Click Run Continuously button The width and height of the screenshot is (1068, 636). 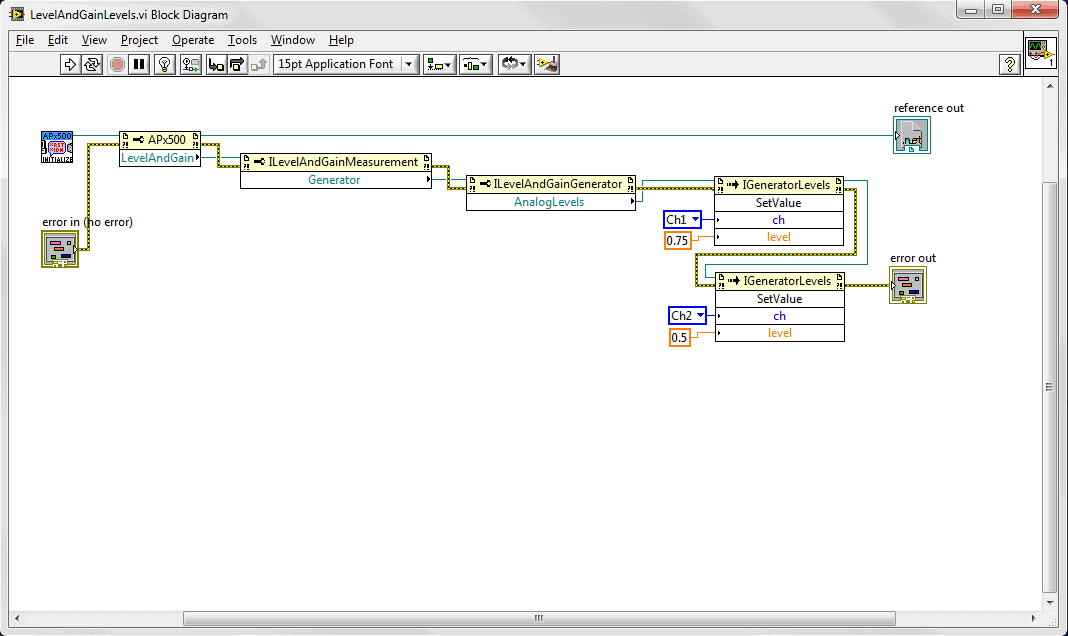92,64
